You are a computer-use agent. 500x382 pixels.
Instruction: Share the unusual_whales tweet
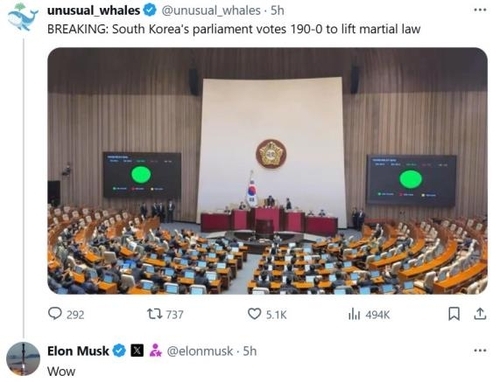click(x=480, y=314)
